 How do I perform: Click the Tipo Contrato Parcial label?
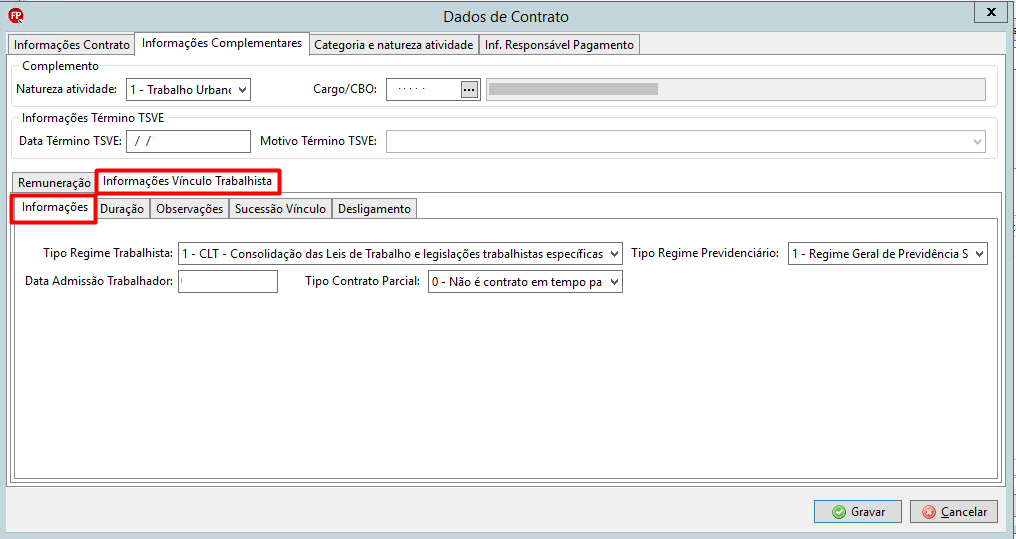click(363, 281)
